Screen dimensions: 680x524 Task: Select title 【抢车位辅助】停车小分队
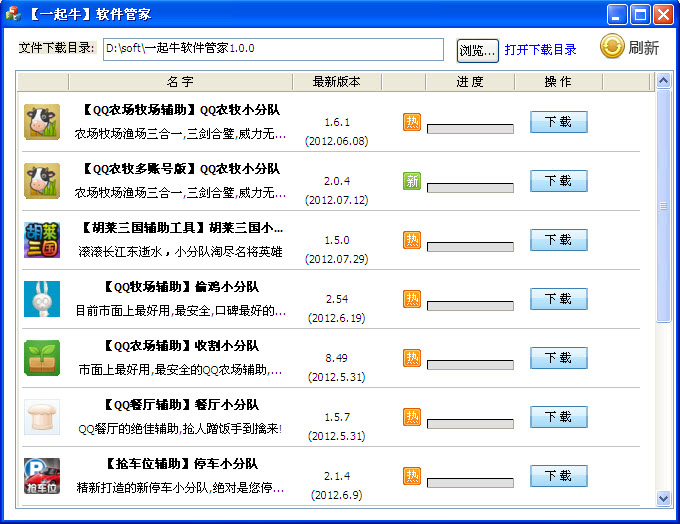[181, 464]
